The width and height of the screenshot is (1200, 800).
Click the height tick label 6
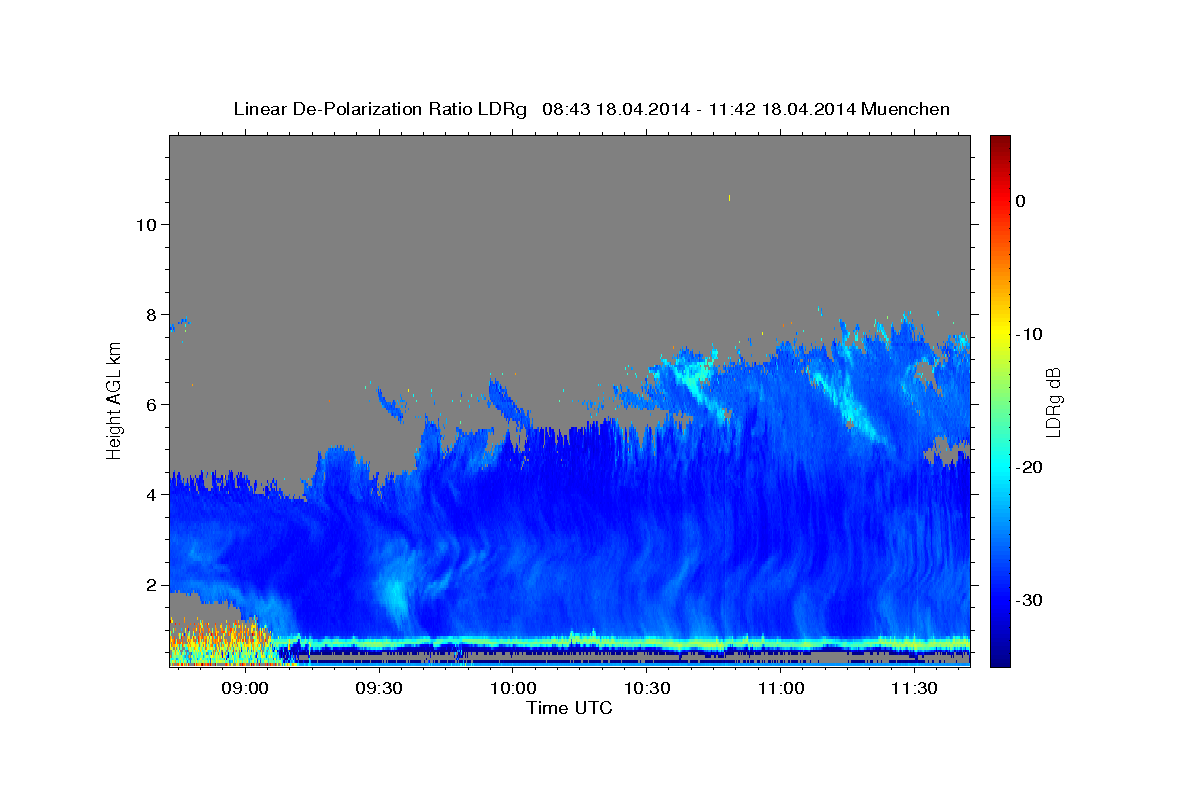pos(150,404)
